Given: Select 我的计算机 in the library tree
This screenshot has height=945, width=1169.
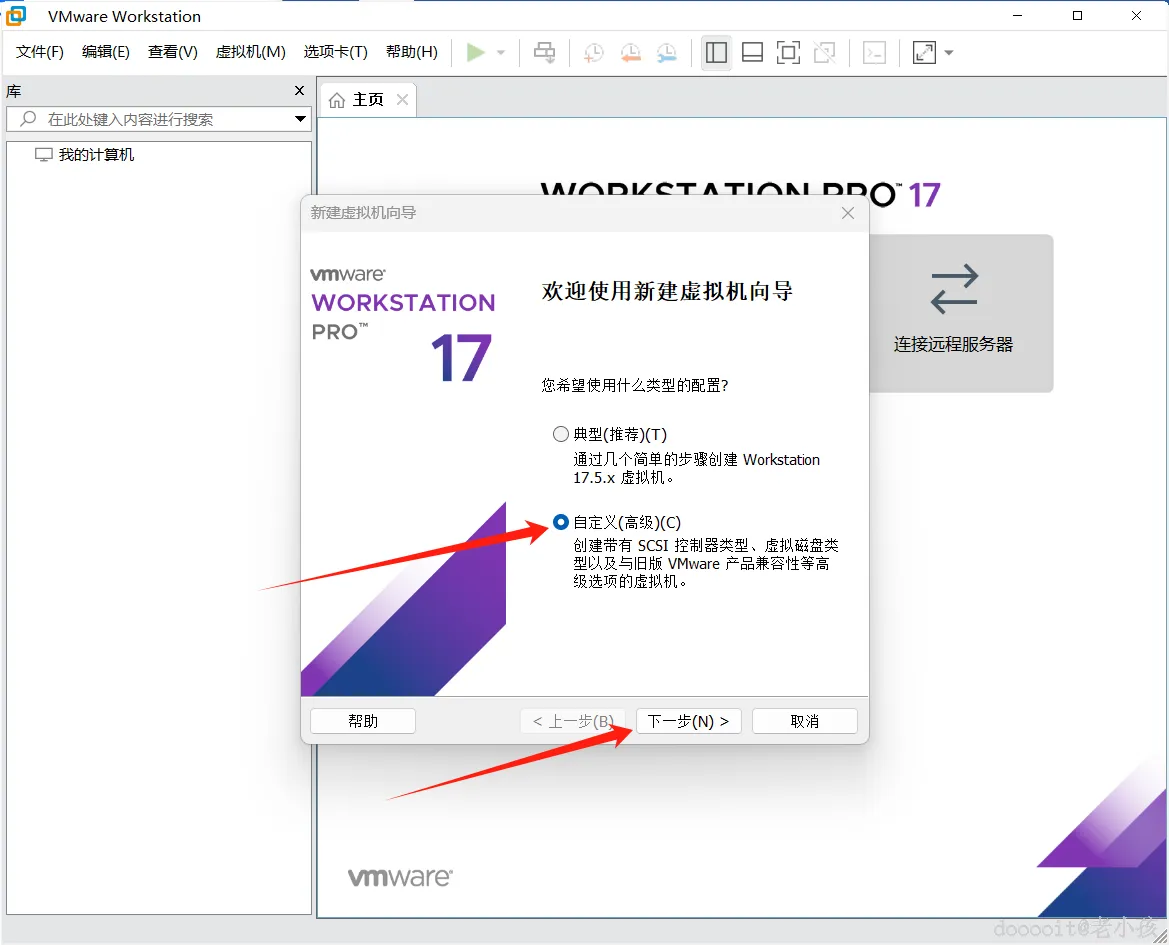Looking at the screenshot, I should tap(96, 154).
